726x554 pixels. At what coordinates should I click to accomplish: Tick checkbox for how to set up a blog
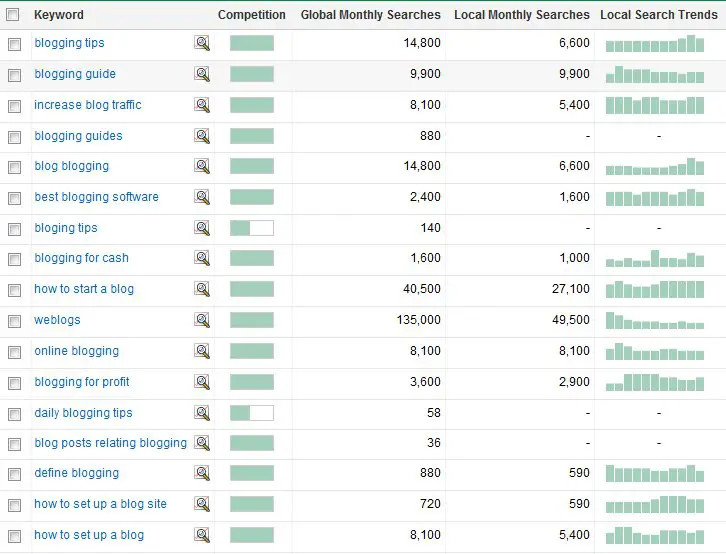[x=14, y=536]
